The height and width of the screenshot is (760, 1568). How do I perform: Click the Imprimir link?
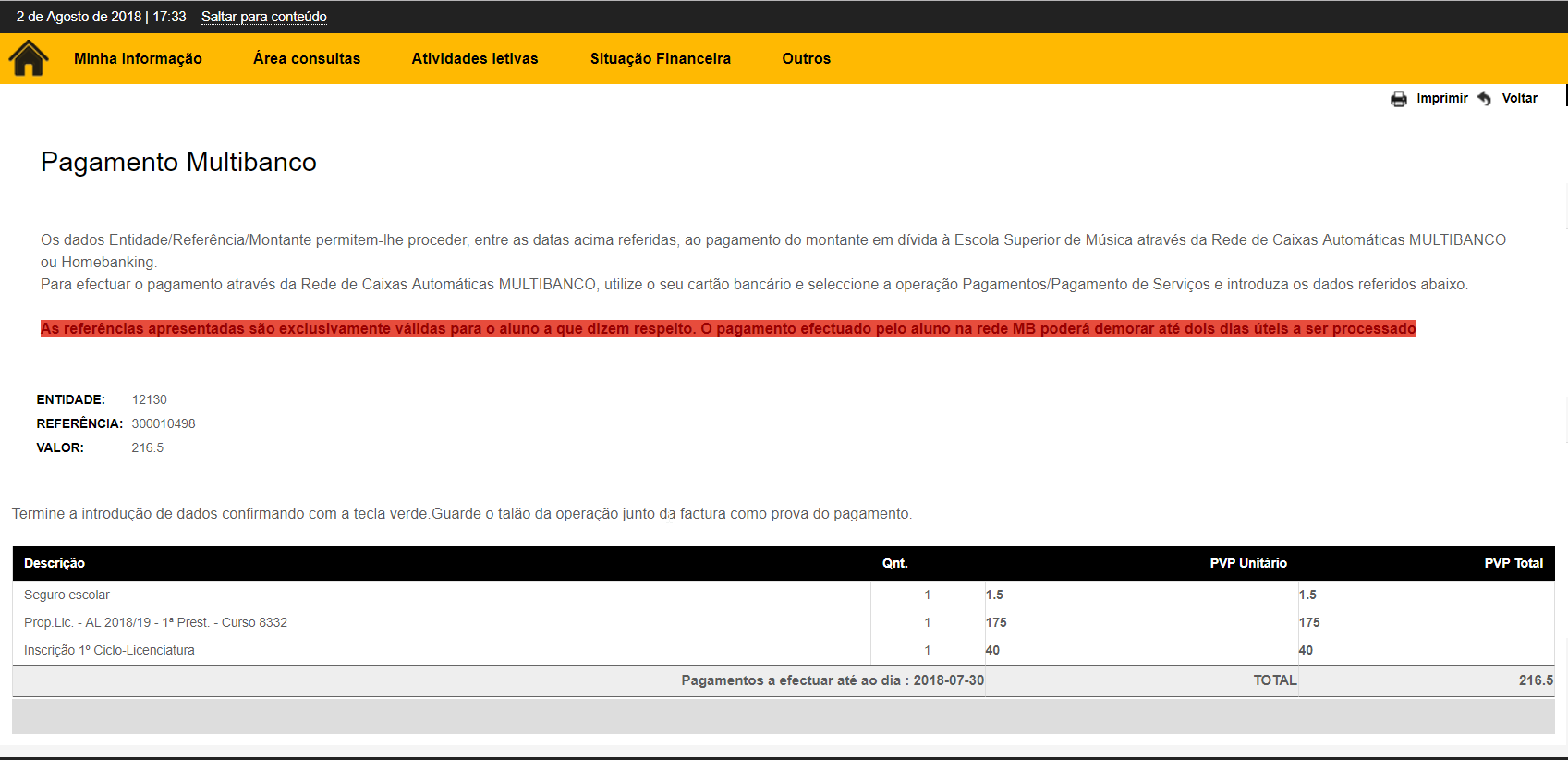[x=1442, y=98]
